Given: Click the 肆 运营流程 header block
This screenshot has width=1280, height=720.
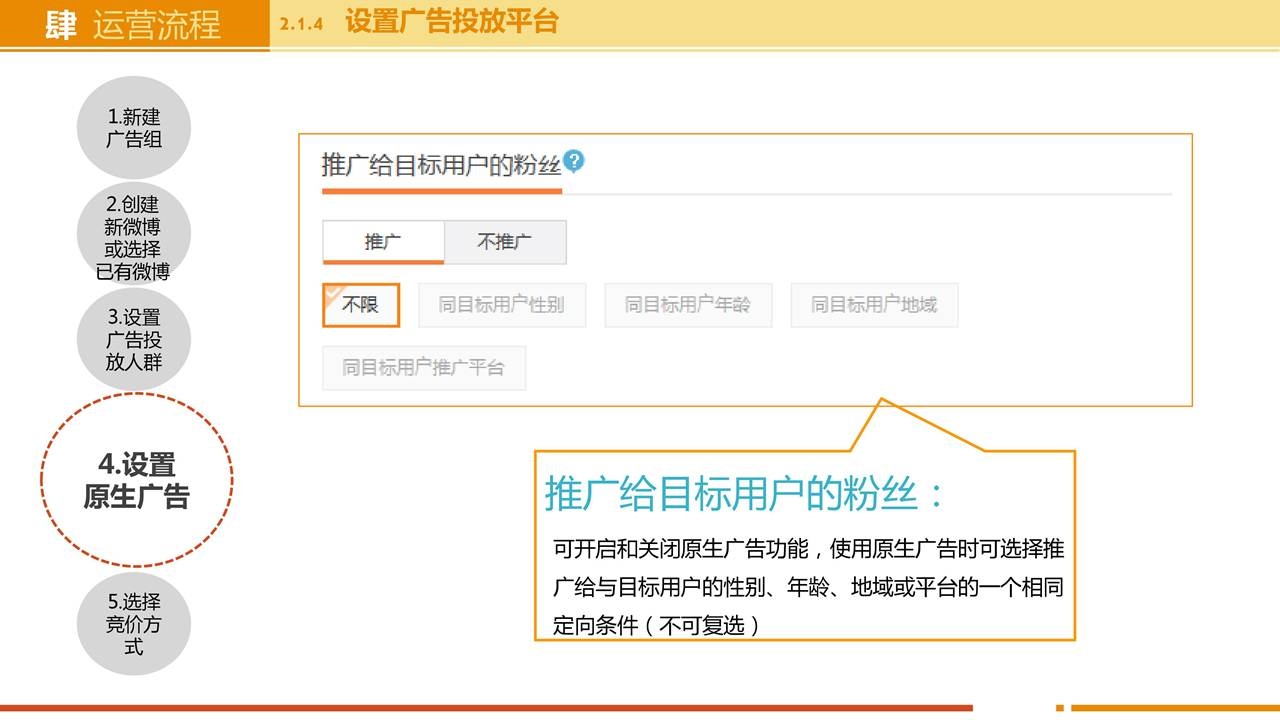Looking at the screenshot, I should [134, 25].
